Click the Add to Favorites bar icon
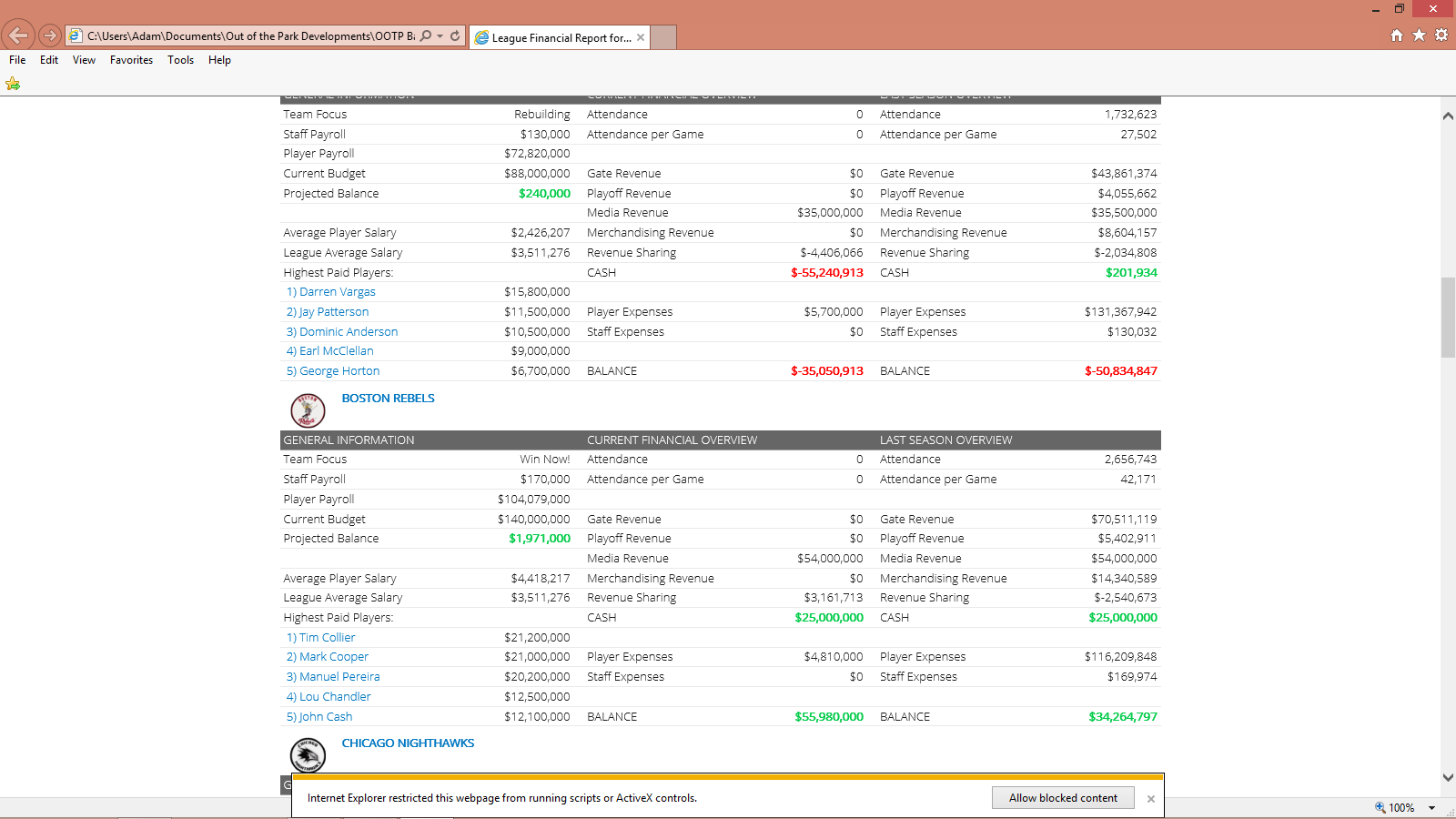The width and height of the screenshot is (1456, 819). tap(13, 84)
